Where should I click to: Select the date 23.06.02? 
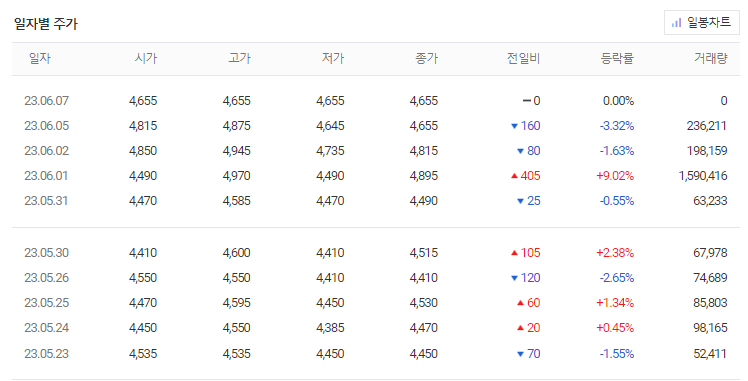click(46, 151)
